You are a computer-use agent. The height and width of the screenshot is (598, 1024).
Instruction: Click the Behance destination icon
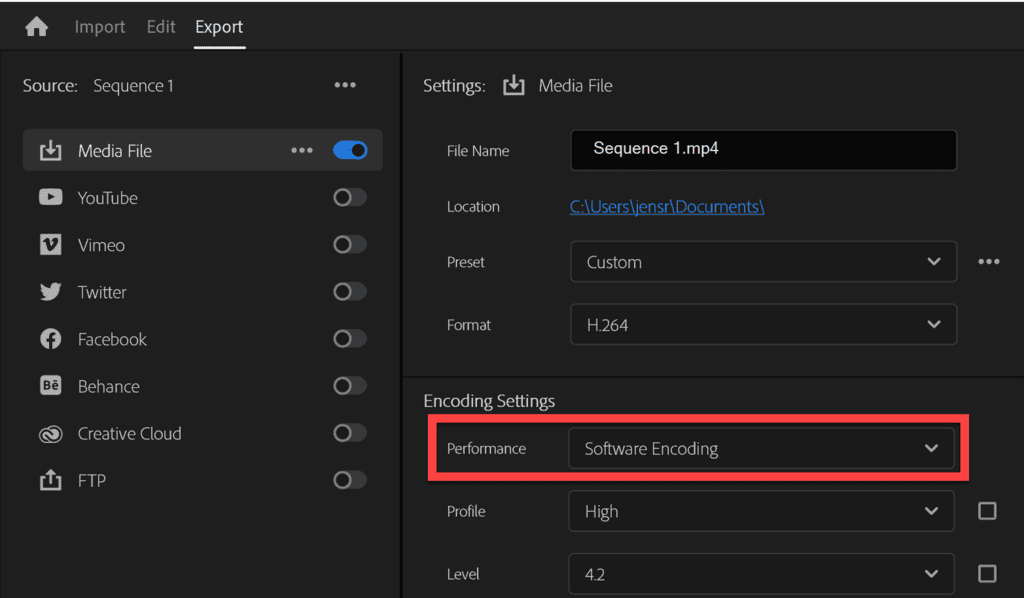50,385
